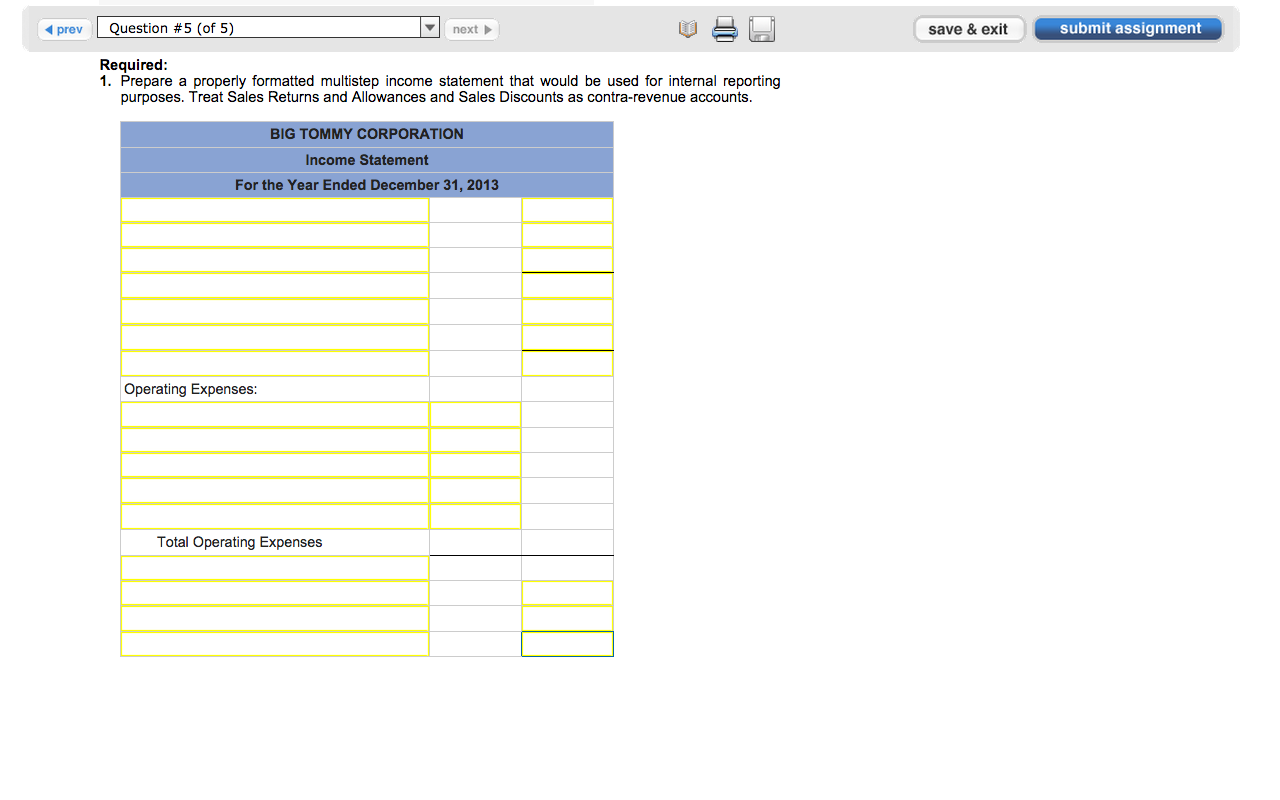
Task: Go to the previous question with prev
Action: pos(65,29)
